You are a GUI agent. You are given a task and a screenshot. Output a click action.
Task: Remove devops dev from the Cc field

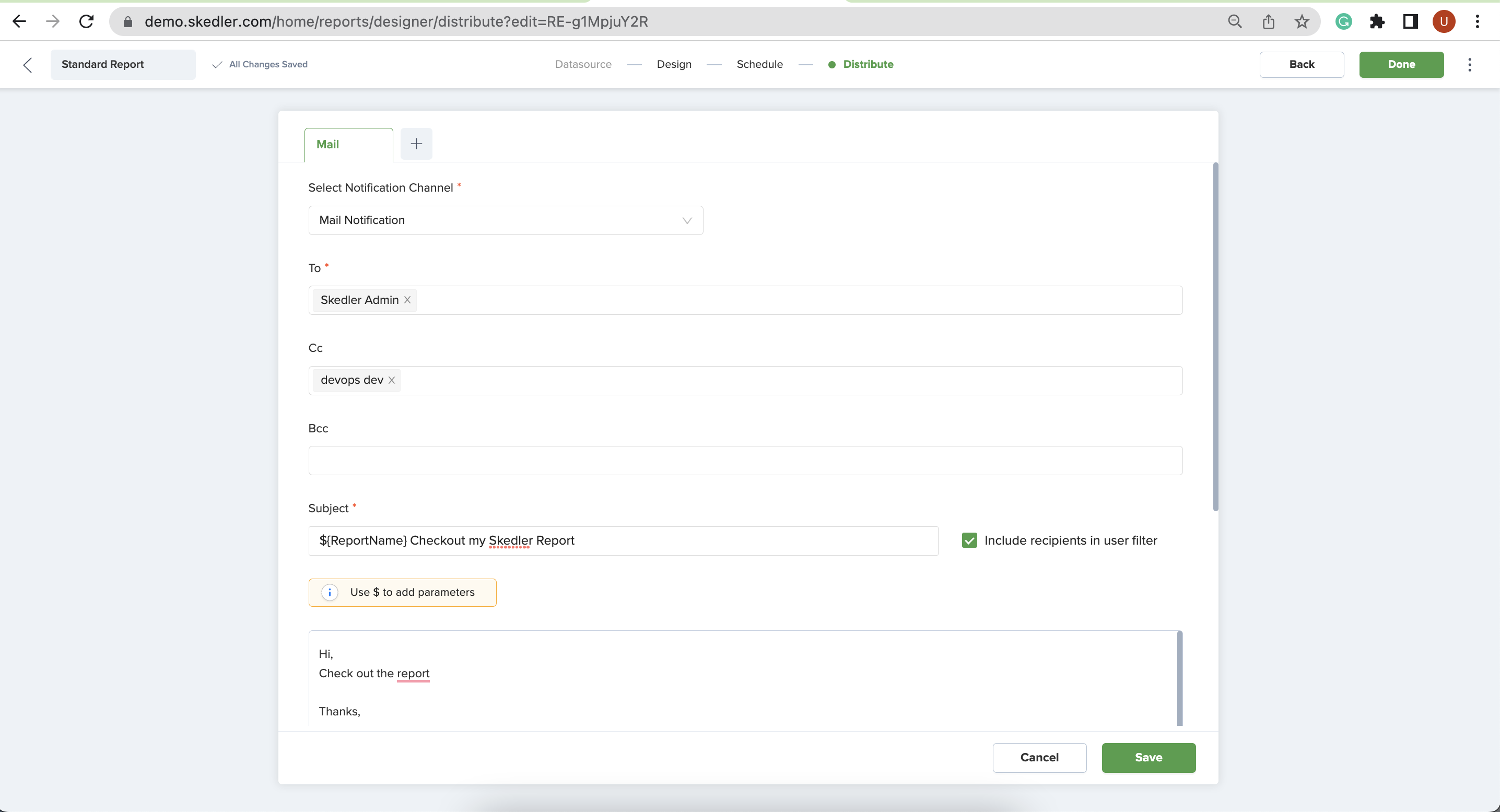(391, 380)
